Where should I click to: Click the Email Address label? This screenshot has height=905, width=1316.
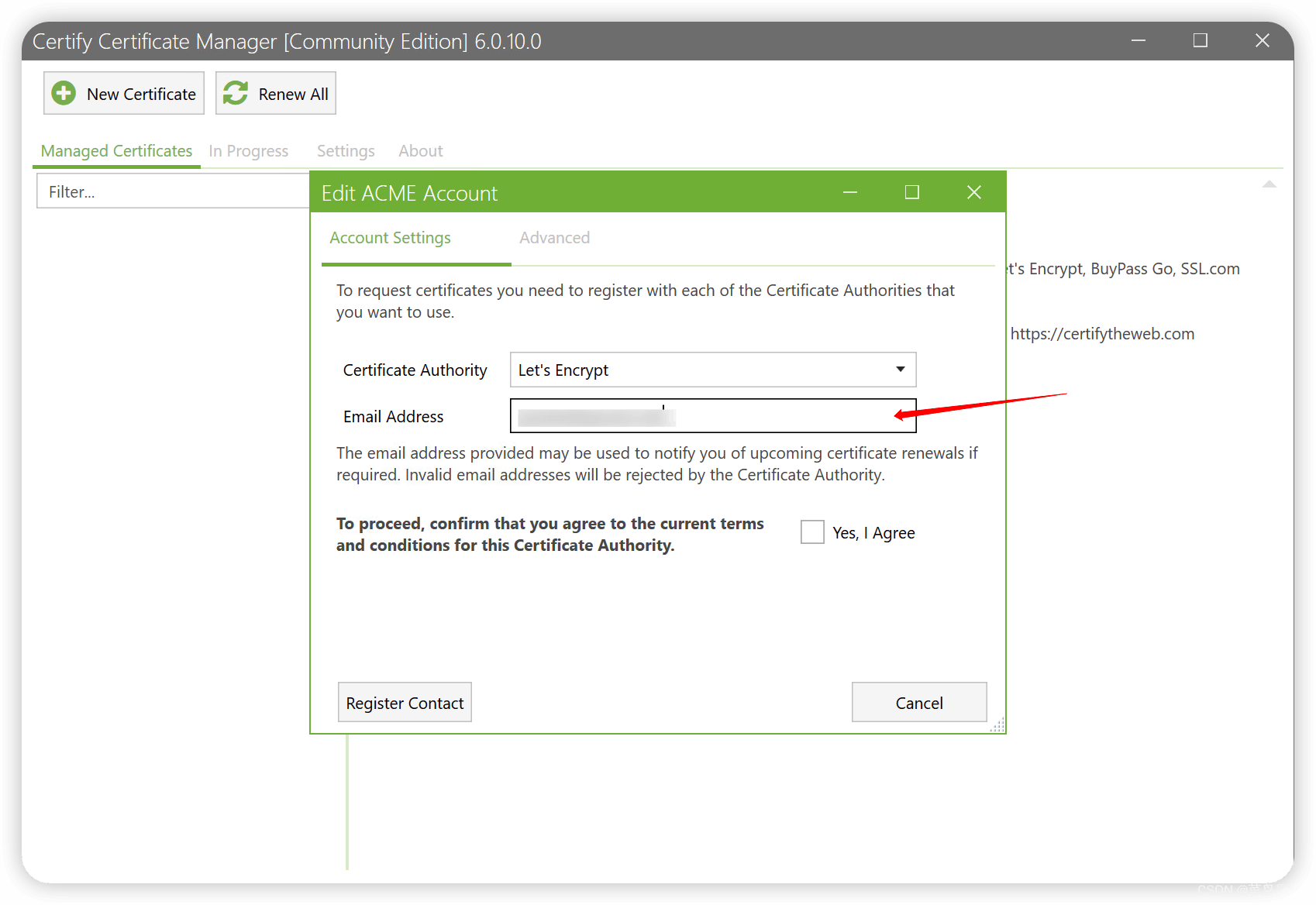[393, 417]
